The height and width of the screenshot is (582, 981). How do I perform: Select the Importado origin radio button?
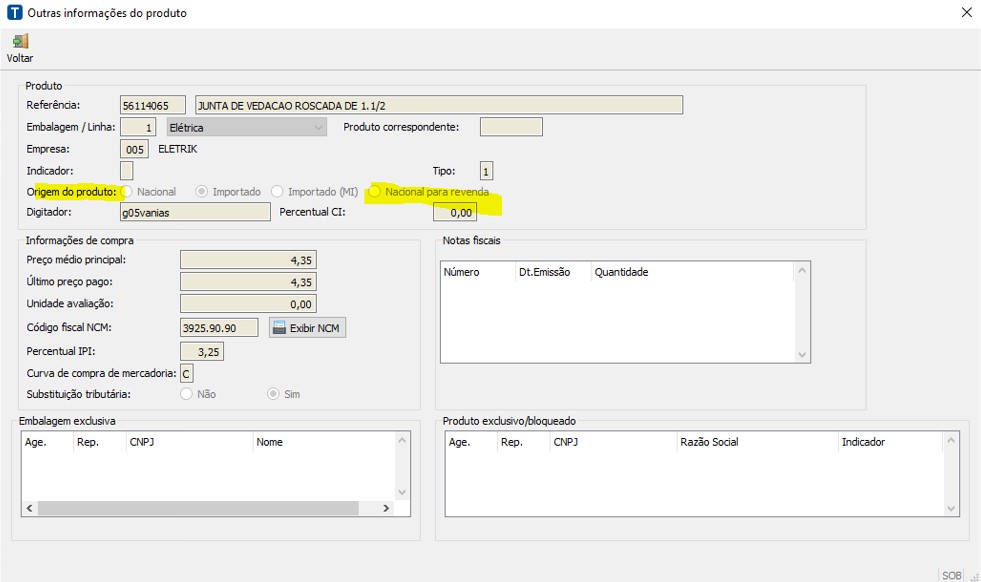point(202,191)
